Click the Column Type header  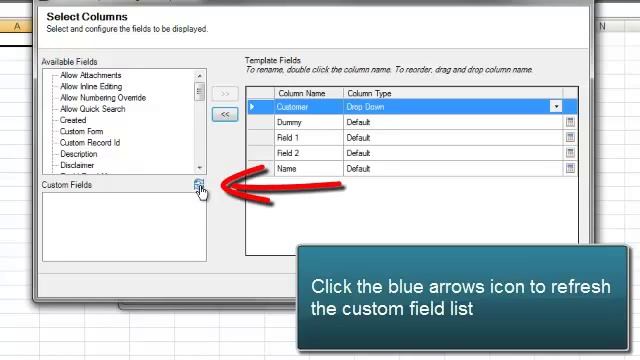(453, 93)
